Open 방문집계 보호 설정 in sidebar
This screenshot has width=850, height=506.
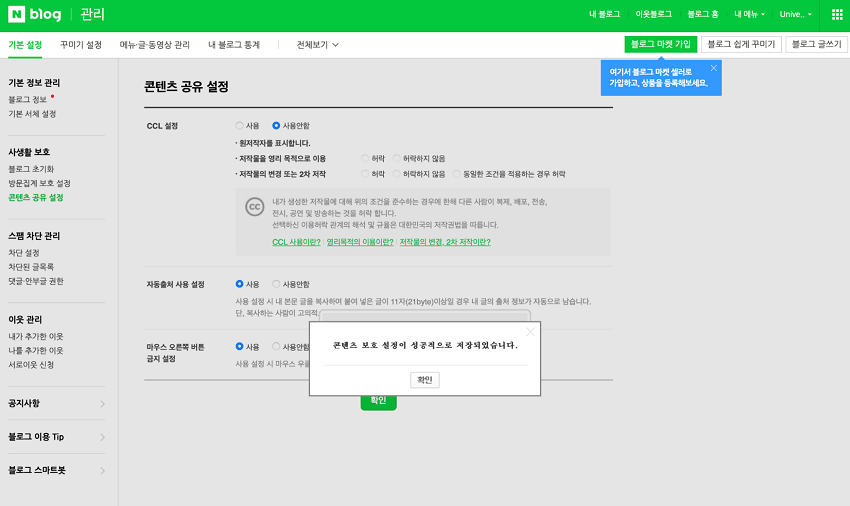(39, 183)
